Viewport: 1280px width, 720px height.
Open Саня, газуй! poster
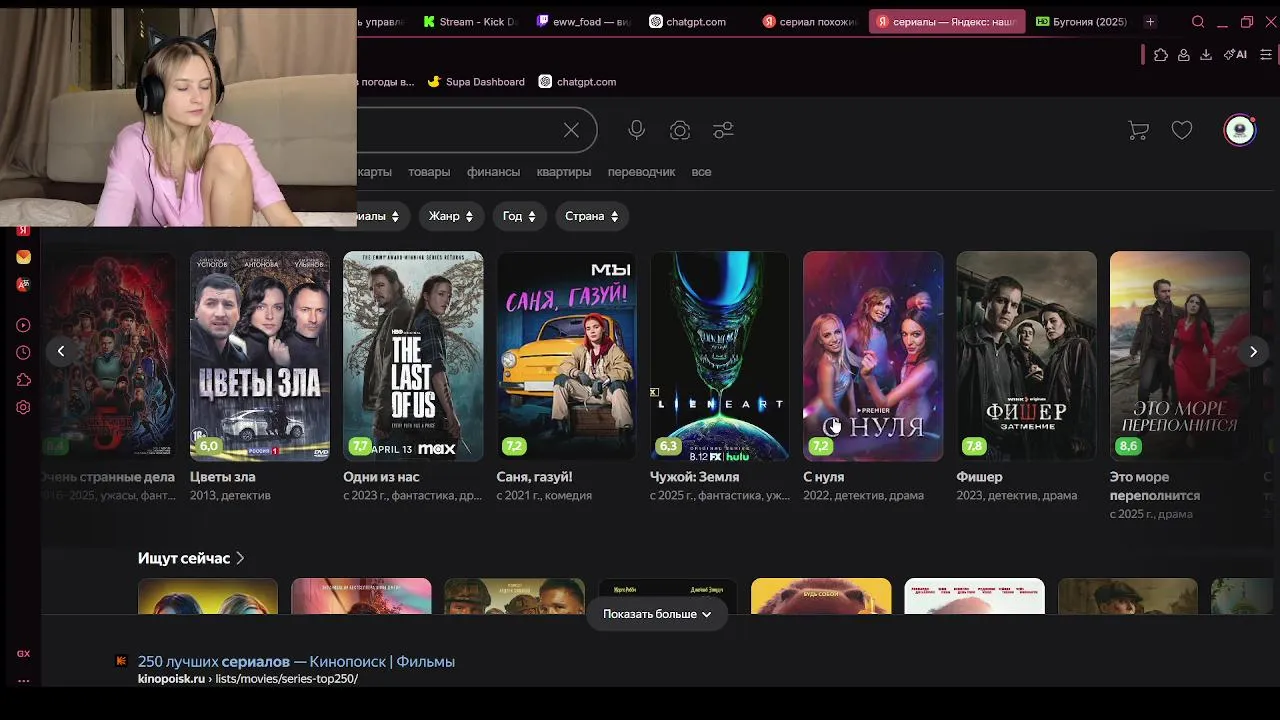566,356
